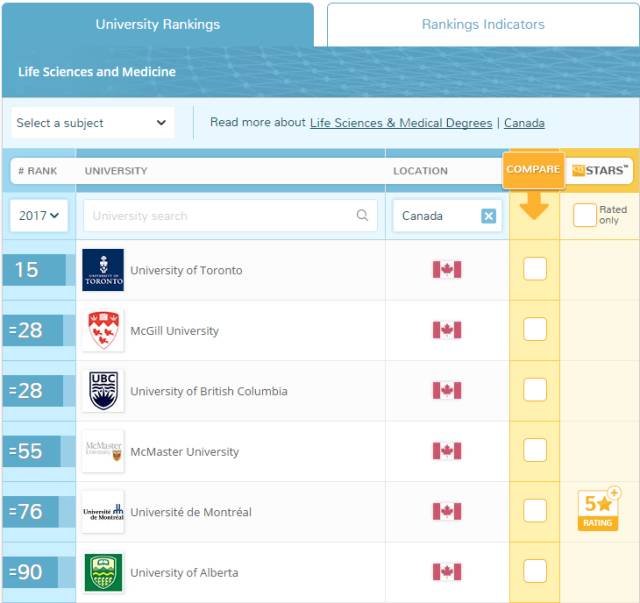
Task: Click the Life Sciences and Medicine heading
Action: [x=97, y=72]
